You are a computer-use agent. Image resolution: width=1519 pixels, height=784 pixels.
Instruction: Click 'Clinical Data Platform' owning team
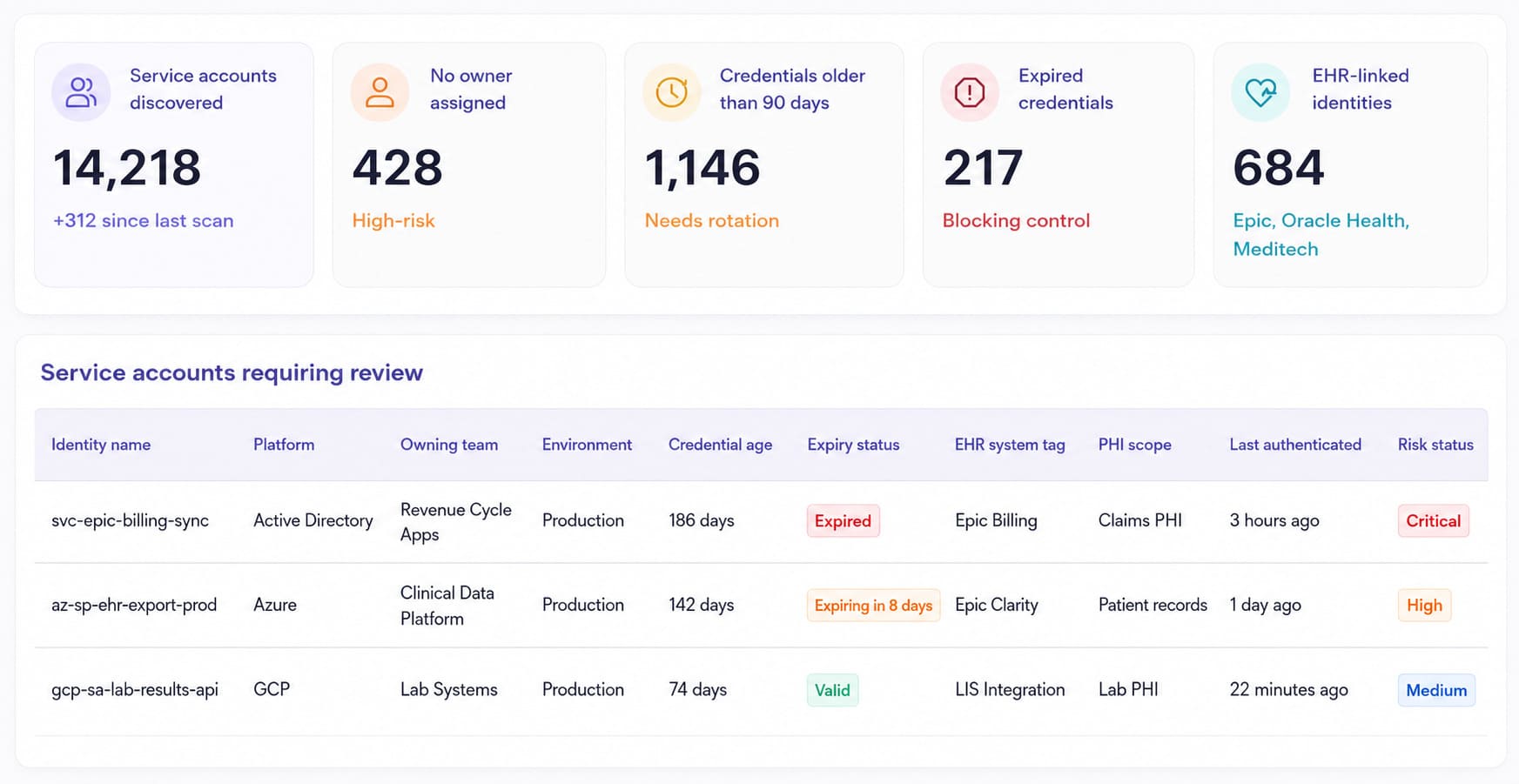tap(447, 606)
